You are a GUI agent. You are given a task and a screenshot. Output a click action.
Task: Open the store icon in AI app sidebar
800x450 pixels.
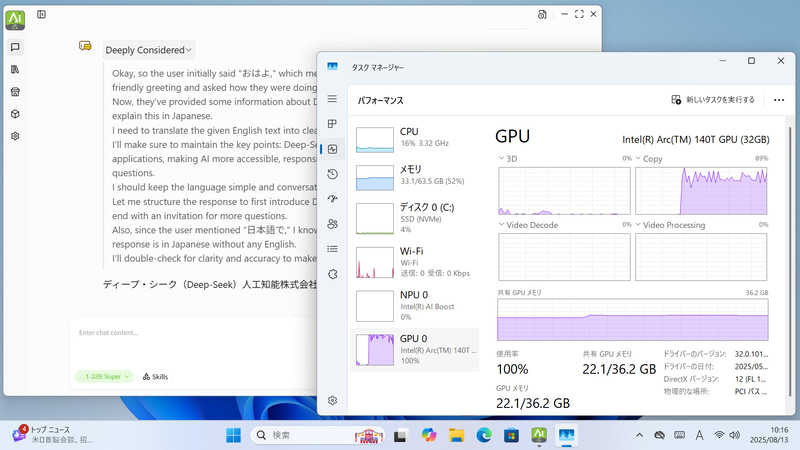(15, 92)
